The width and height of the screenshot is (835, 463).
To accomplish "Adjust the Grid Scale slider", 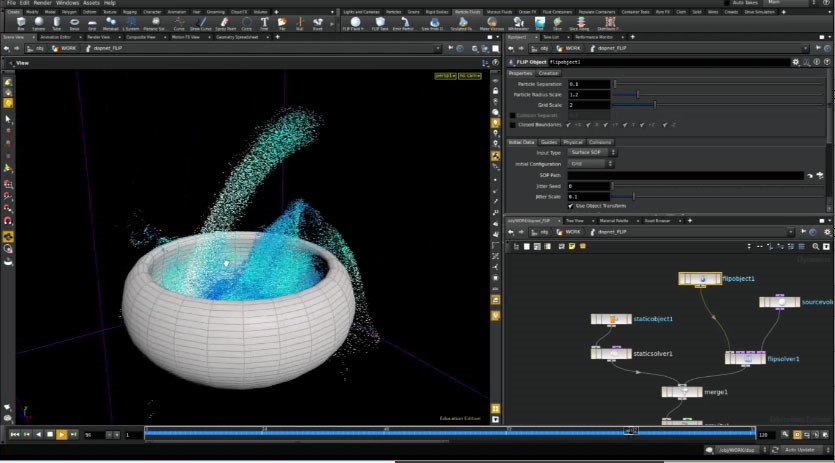I will point(654,105).
